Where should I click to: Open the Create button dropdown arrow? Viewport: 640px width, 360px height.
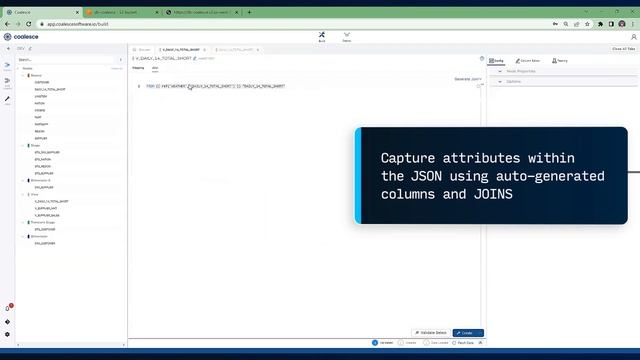(x=480, y=333)
